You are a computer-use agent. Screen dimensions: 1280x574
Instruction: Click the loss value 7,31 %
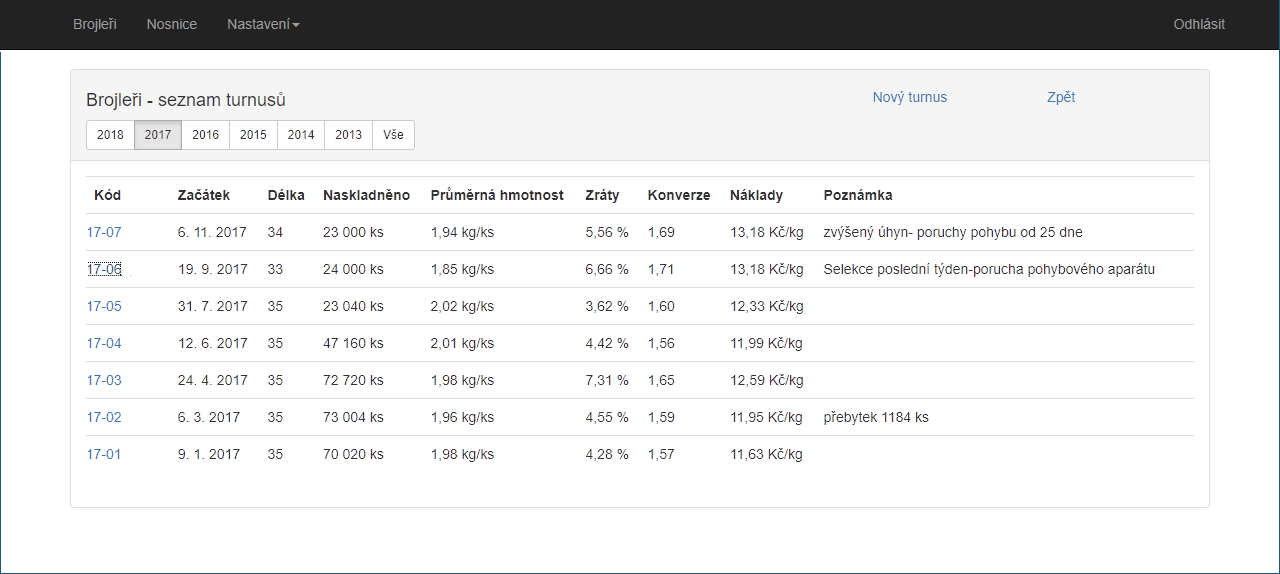[607, 380]
